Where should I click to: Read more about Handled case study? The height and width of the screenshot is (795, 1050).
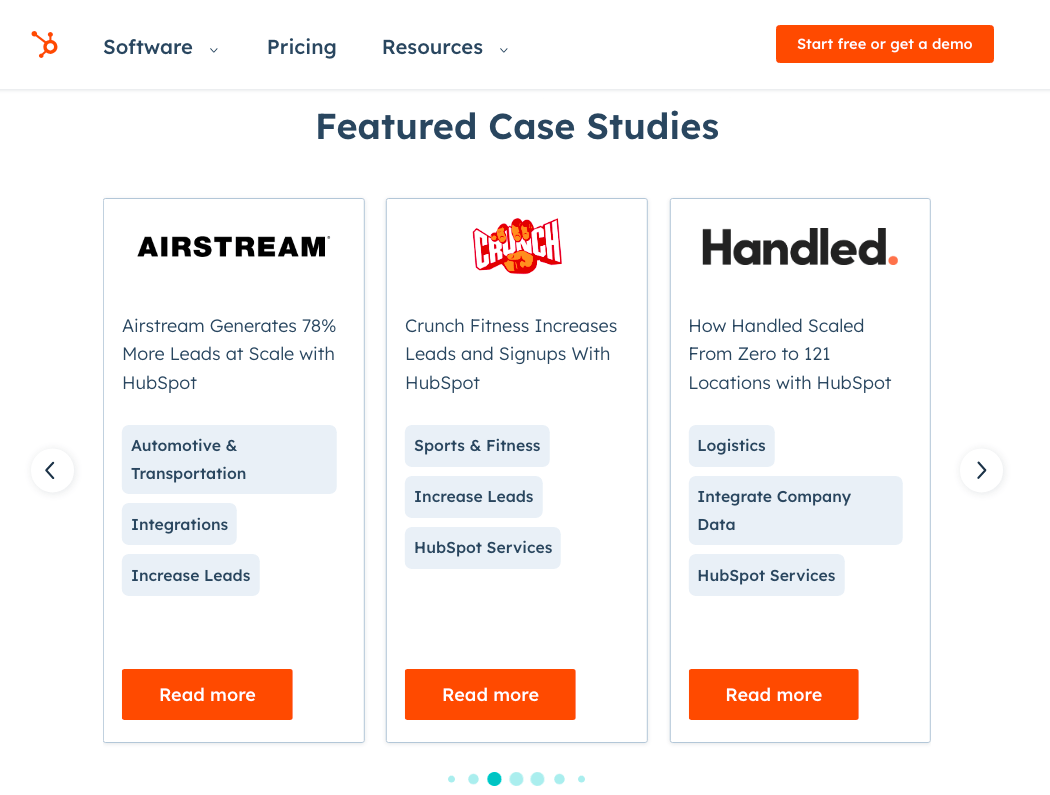773,695
